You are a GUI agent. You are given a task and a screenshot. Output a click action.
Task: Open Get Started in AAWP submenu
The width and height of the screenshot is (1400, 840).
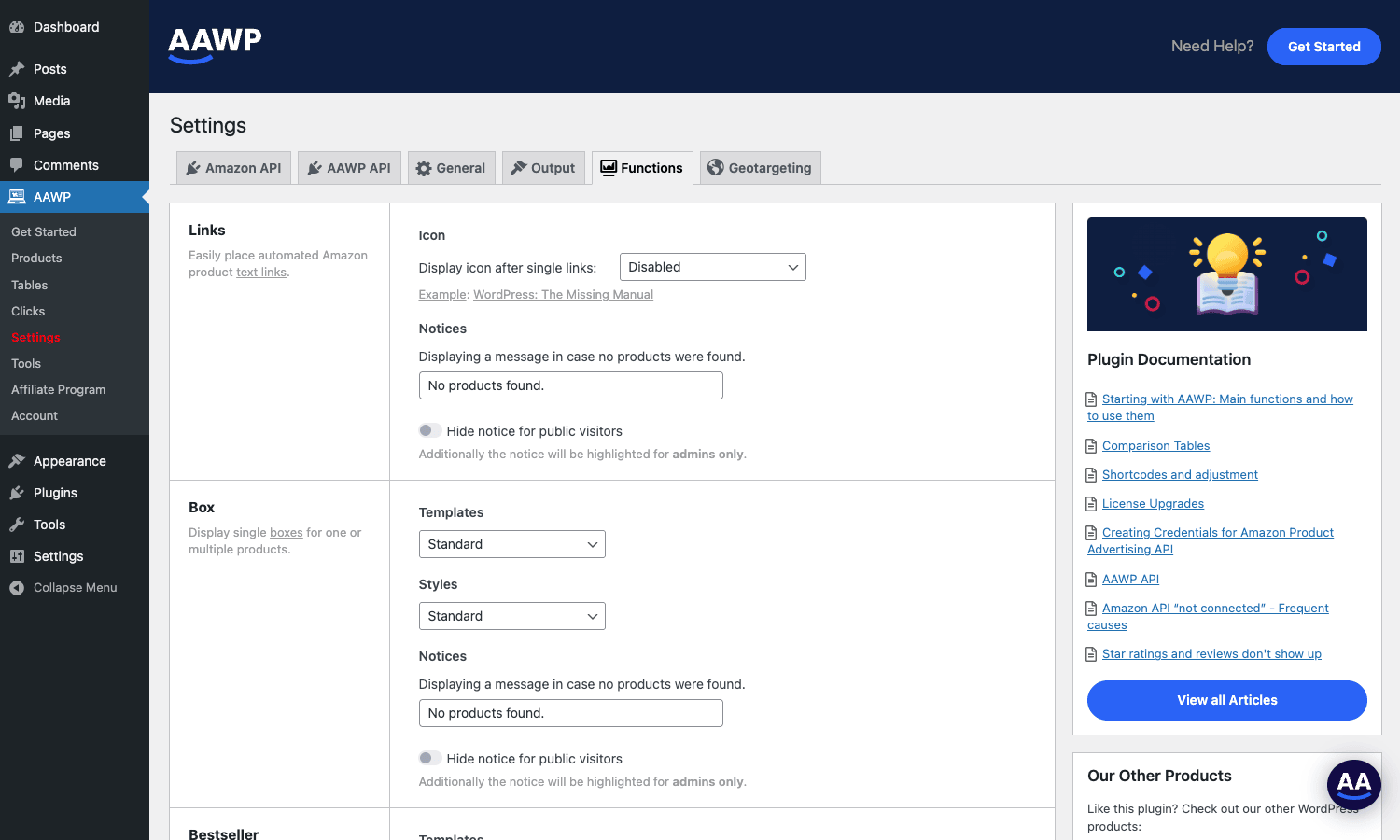click(44, 232)
